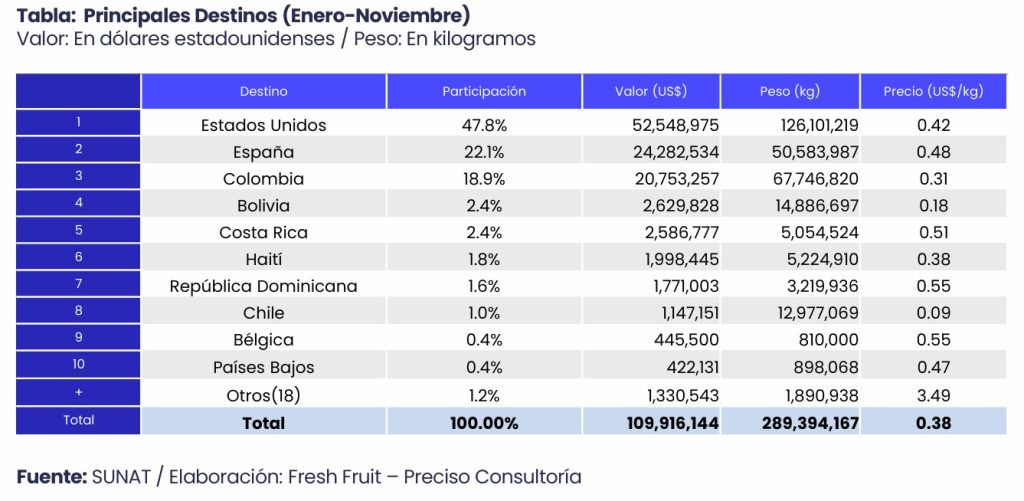Select the Precio (US$/kg) column header
This screenshot has width=1024, height=501.
pos(933,91)
